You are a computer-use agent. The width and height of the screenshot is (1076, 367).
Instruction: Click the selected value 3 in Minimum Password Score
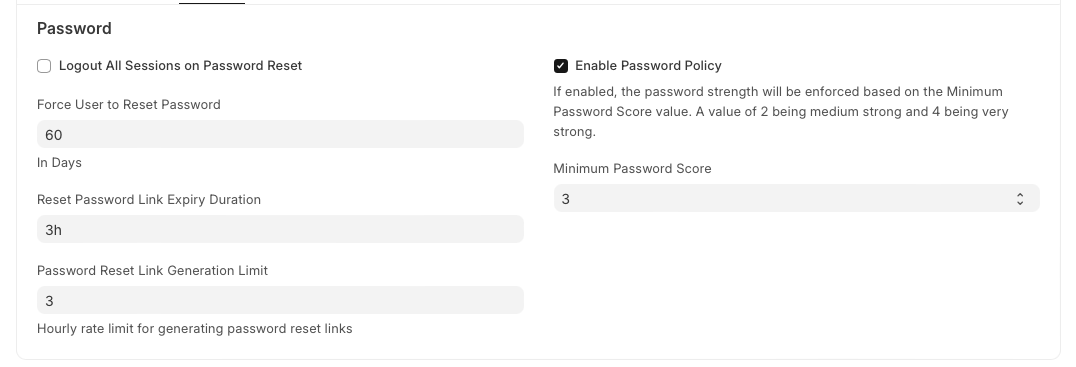coord(565,199)
